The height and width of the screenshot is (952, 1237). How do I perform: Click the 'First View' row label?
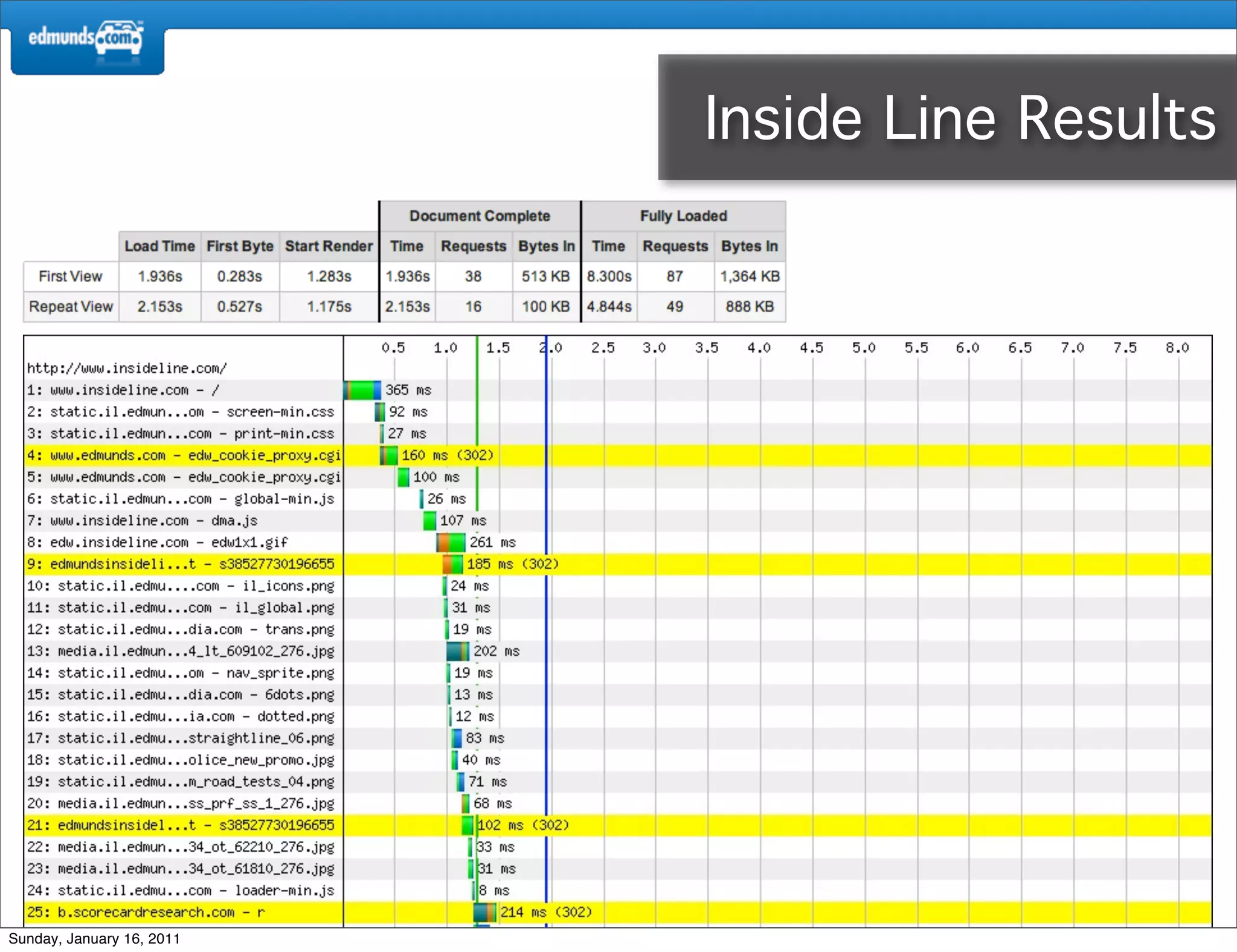coord(71,276)
